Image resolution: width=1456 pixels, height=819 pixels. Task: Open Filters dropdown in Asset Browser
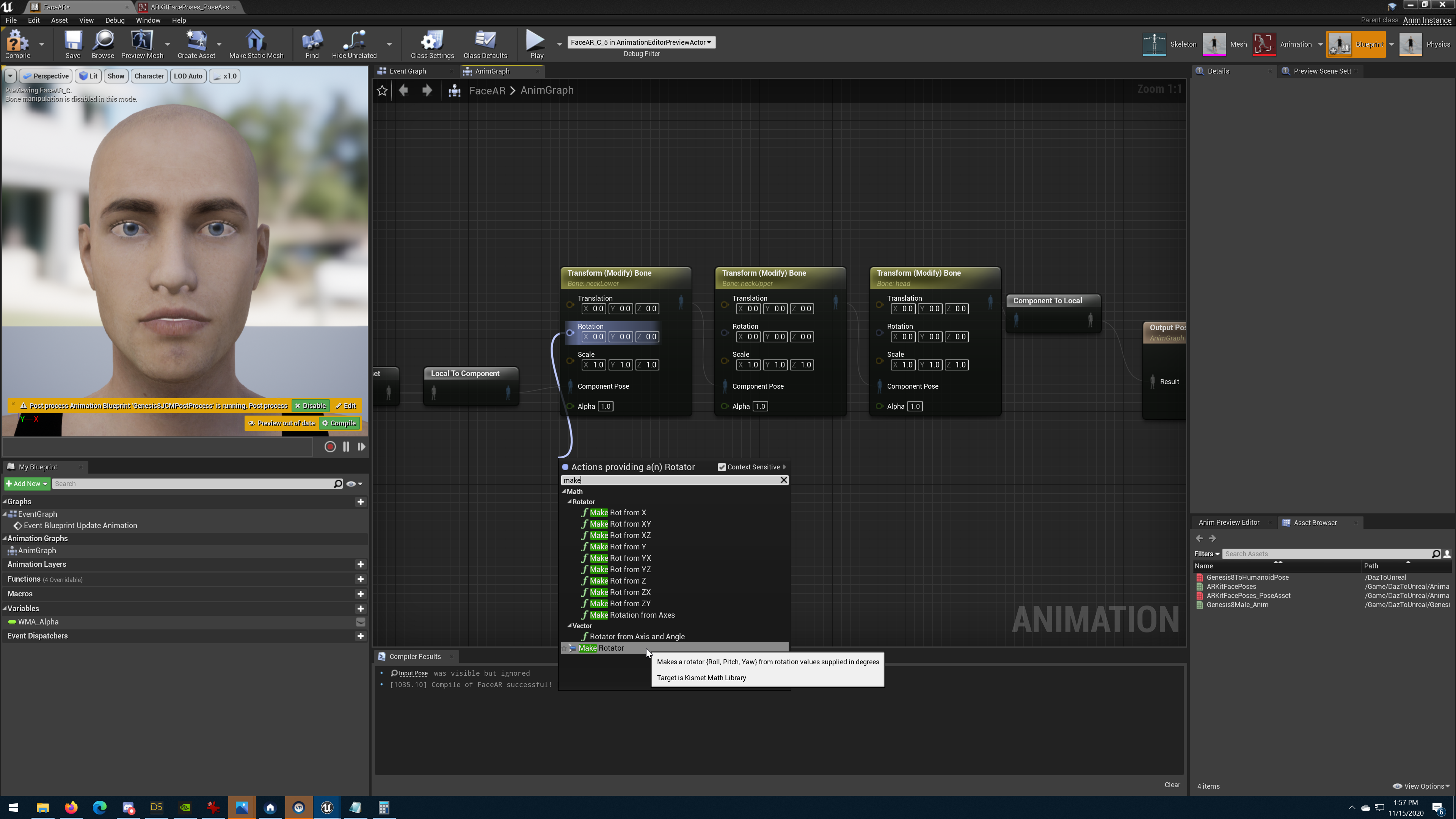[x=1207, y=554]
